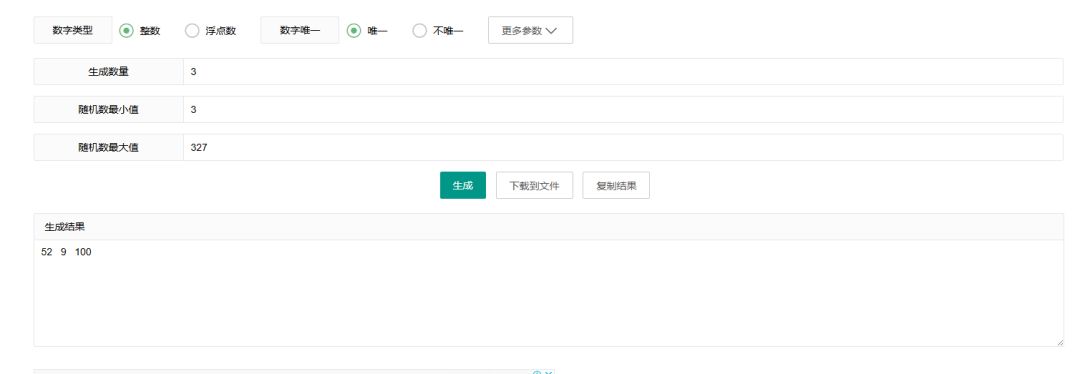
Task: Click the 随机数最小值 label
Action: [108, 110]
